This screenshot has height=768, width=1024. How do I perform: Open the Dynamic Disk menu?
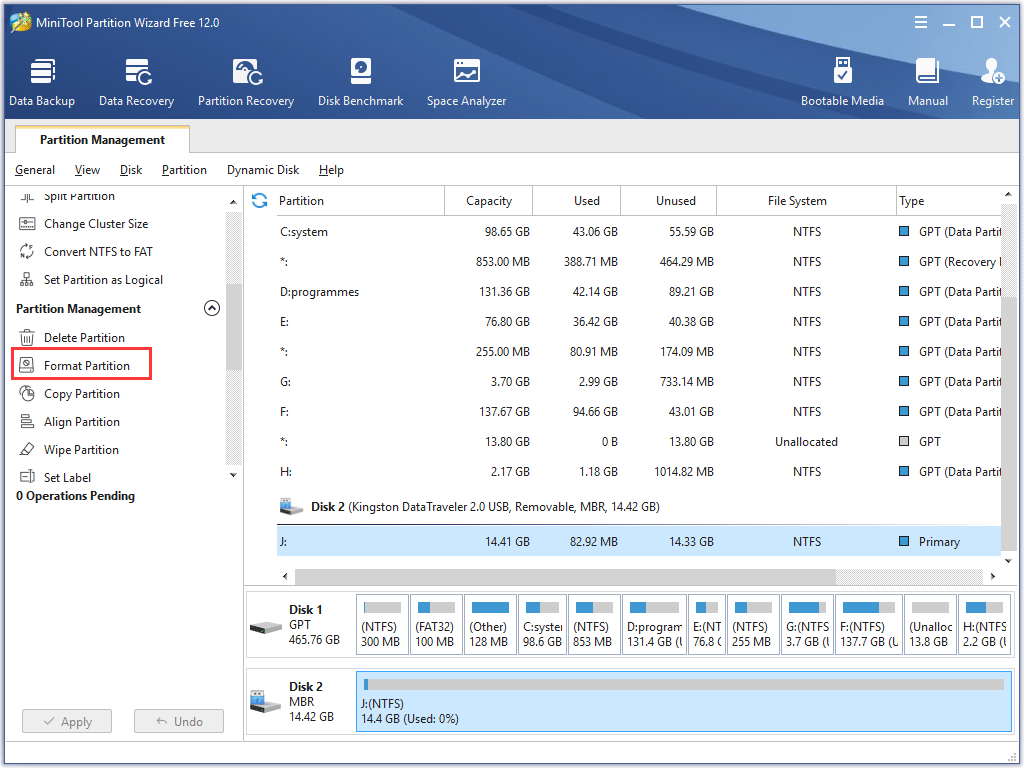(263, 170)
